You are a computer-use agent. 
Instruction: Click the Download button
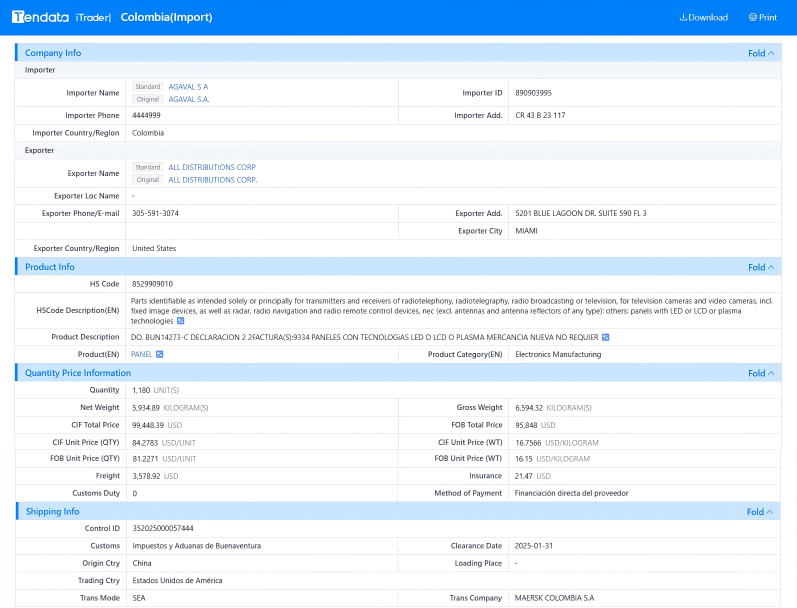(x=703, y=17)
